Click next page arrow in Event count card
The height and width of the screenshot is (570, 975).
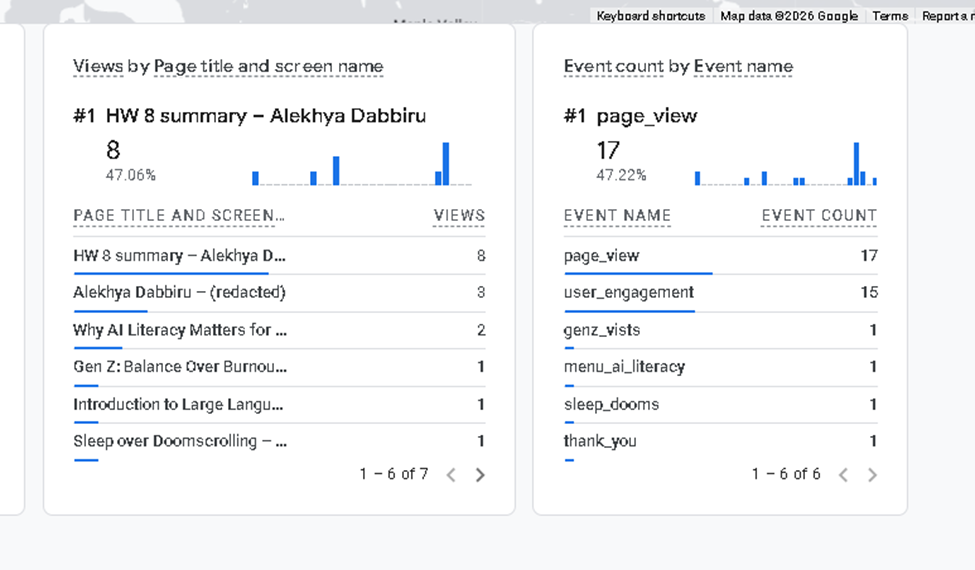pos(872,475)
